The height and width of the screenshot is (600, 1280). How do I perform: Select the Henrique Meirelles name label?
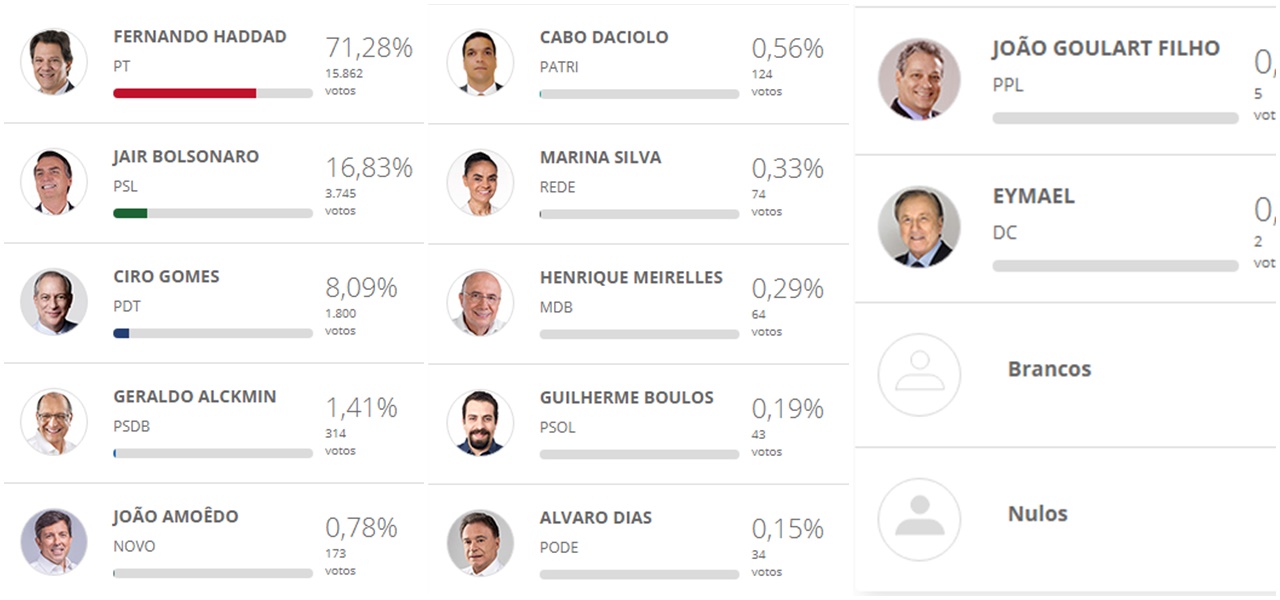[630, 277]
